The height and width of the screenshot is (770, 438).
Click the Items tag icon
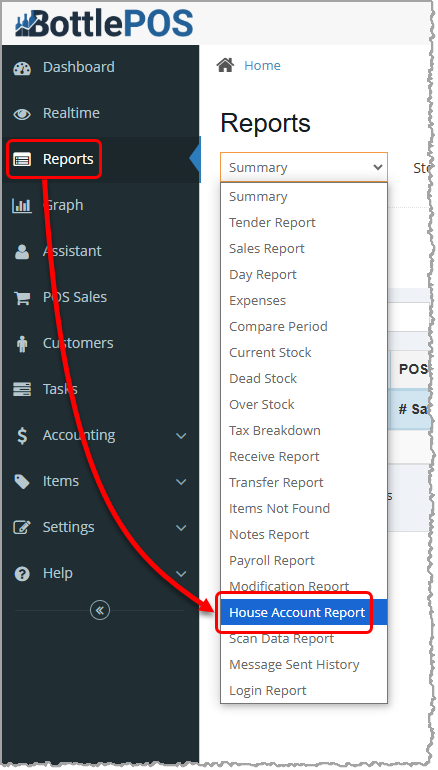[x=22, y=482]
